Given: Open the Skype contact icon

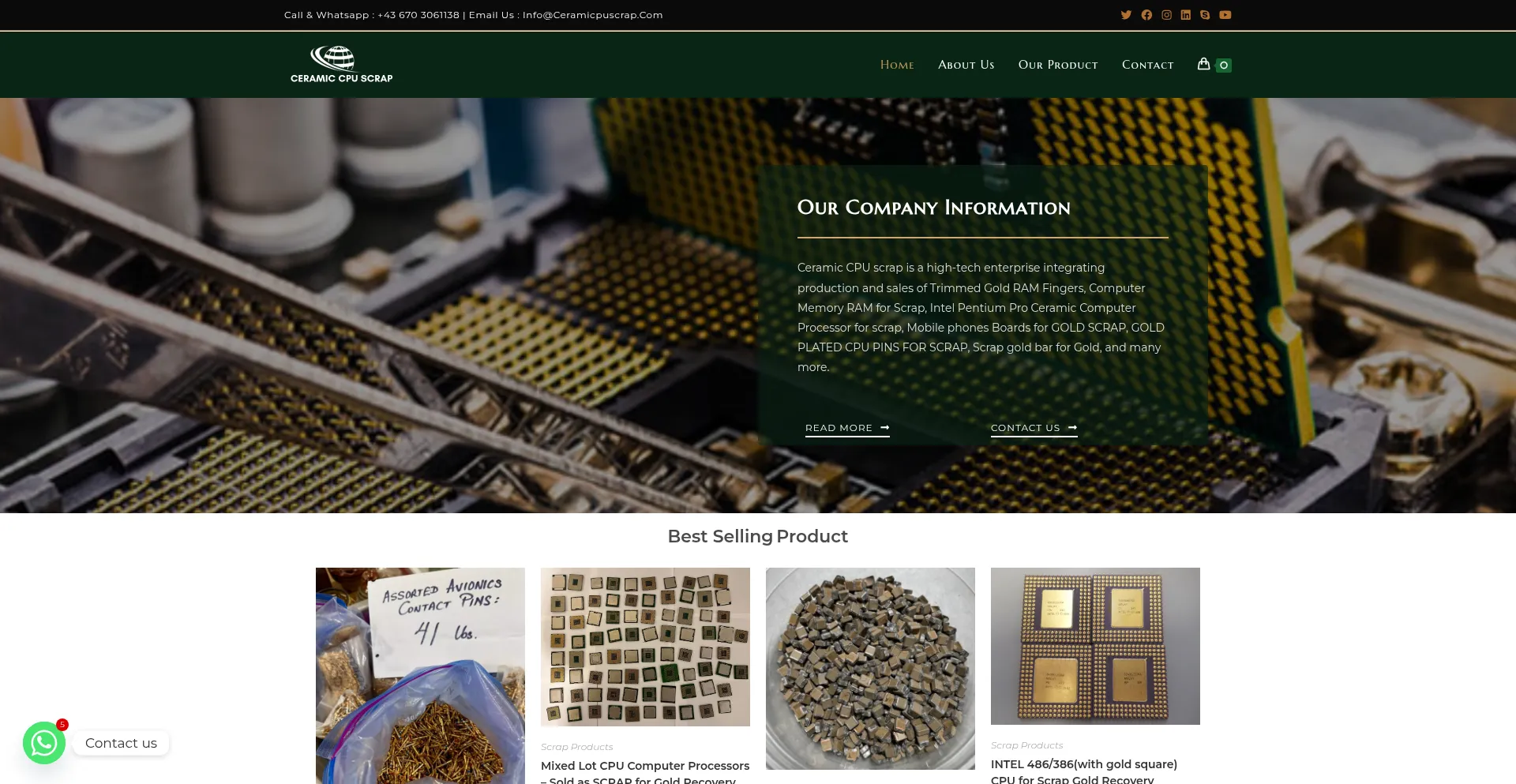Looking at the screenshot, I should (x=1205, y=15).
